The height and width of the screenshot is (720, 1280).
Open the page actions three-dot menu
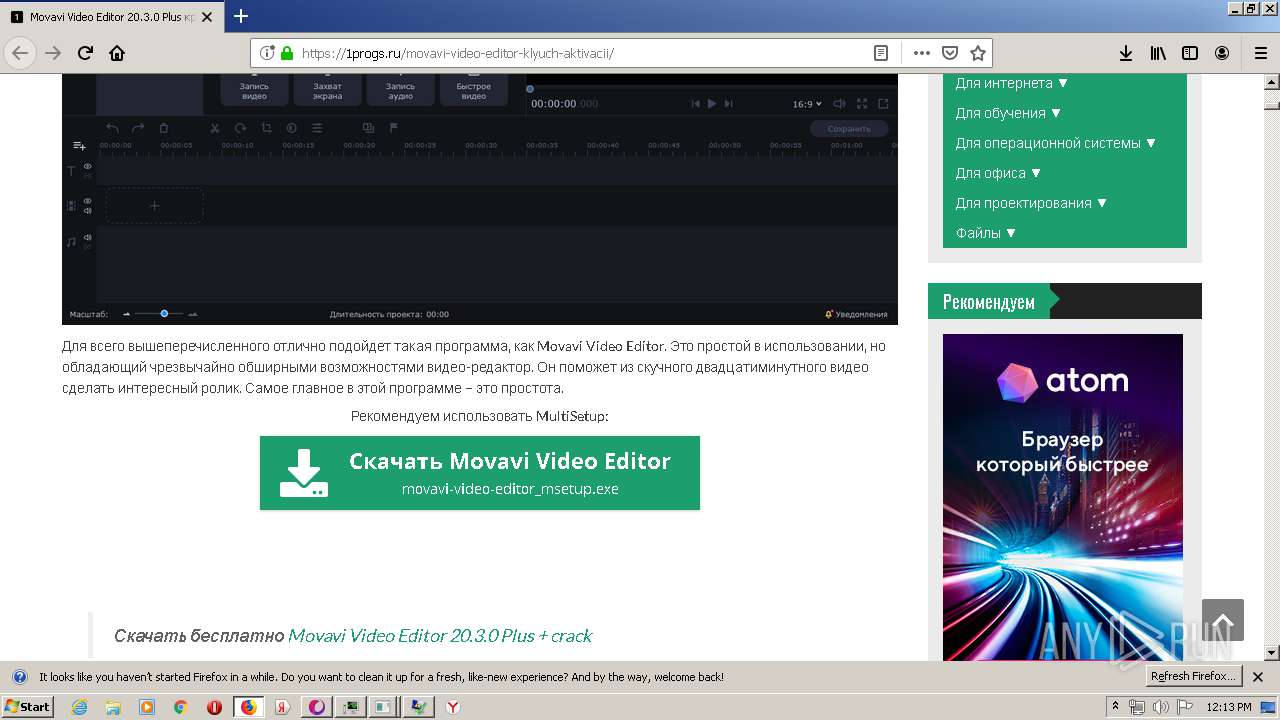click(922, 53)
